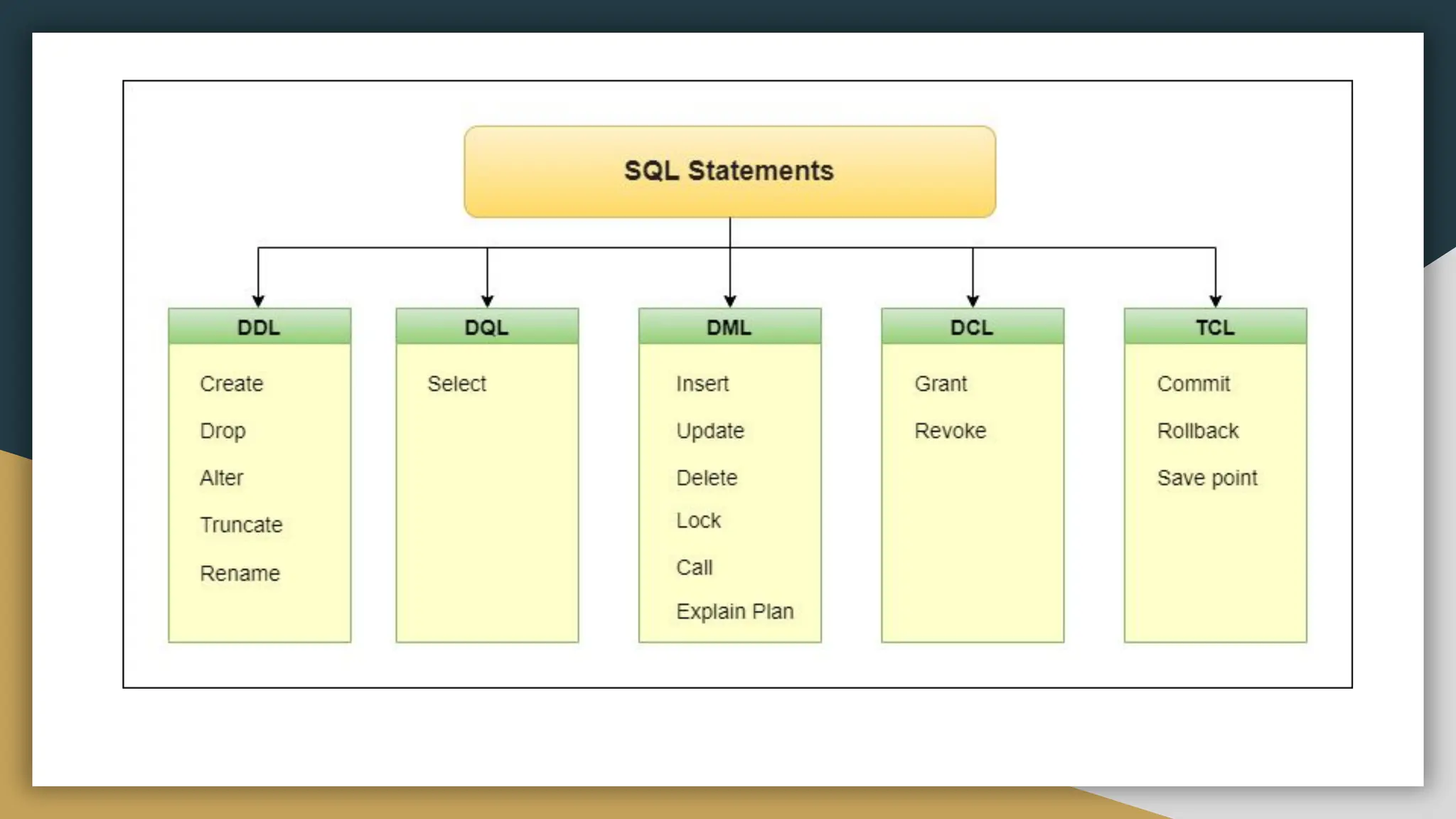Select the TCL header box
Screen dimensions: 1456x819
1215,327
